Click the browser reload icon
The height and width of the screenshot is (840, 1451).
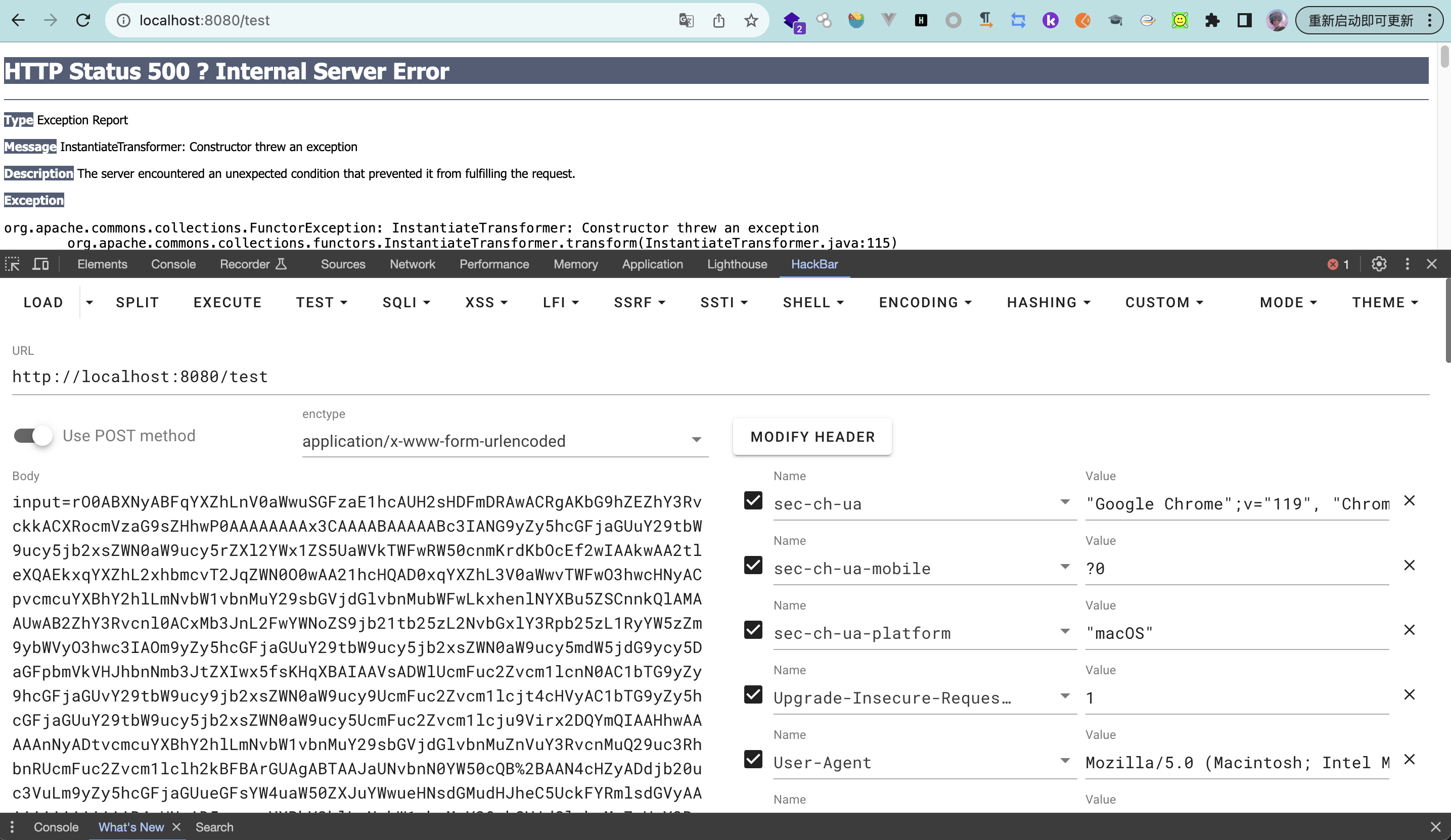[83, 21]
